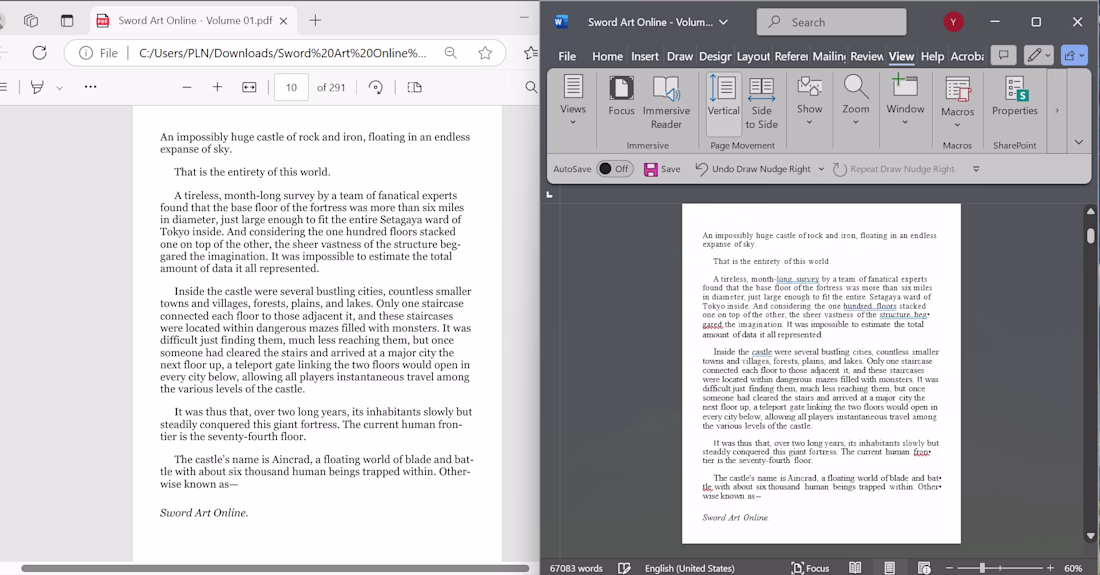Open Word comments pane icon
Image resolution: width=1100 pixels, height=575 pixels.
pos(1003,55)
